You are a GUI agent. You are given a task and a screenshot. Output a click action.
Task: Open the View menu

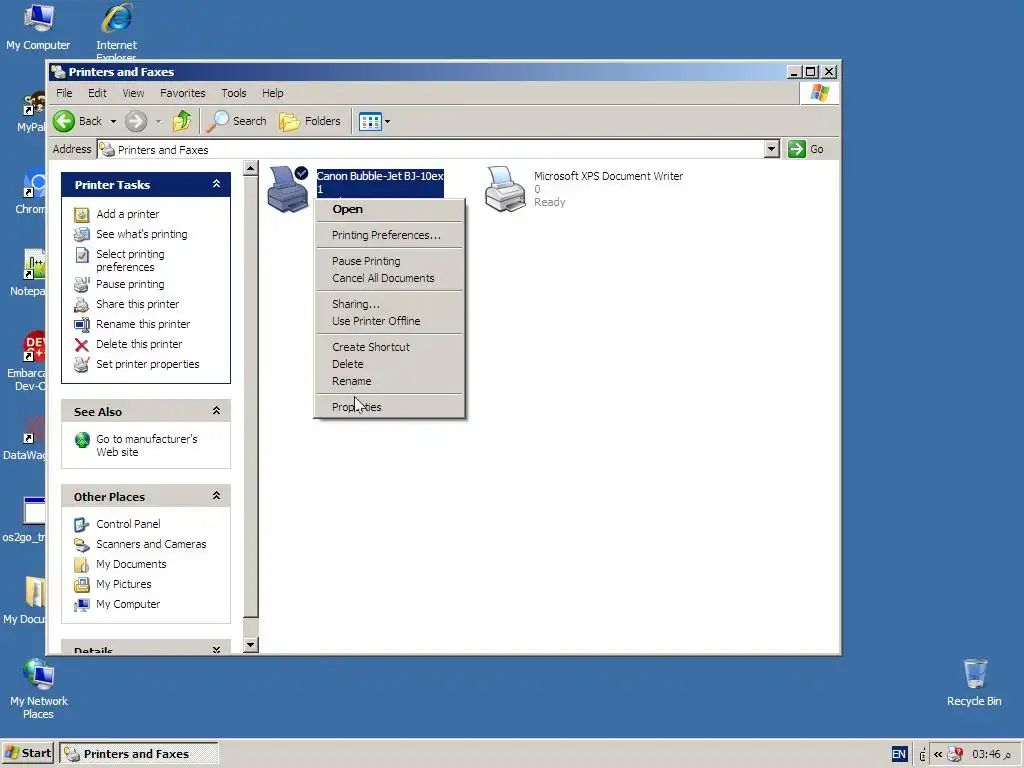pos(133,93)
